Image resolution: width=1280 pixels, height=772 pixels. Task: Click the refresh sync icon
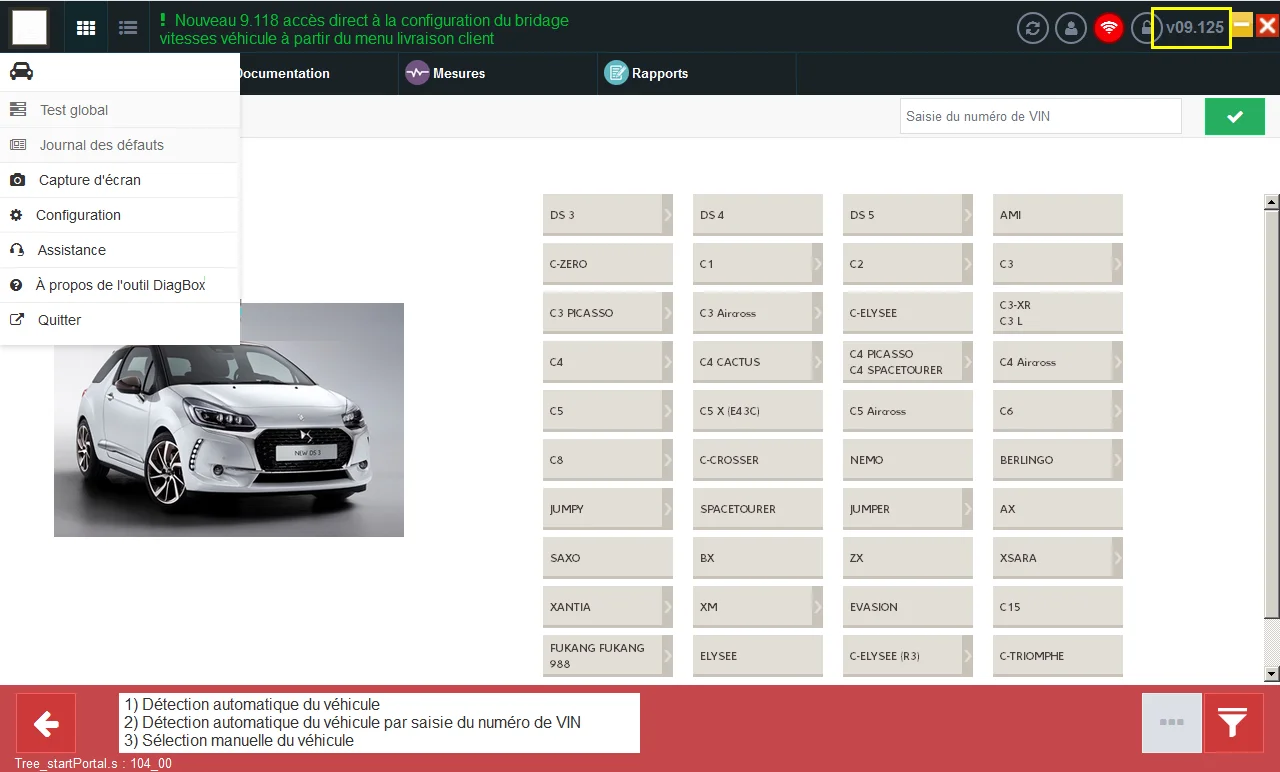point(1033,27)
